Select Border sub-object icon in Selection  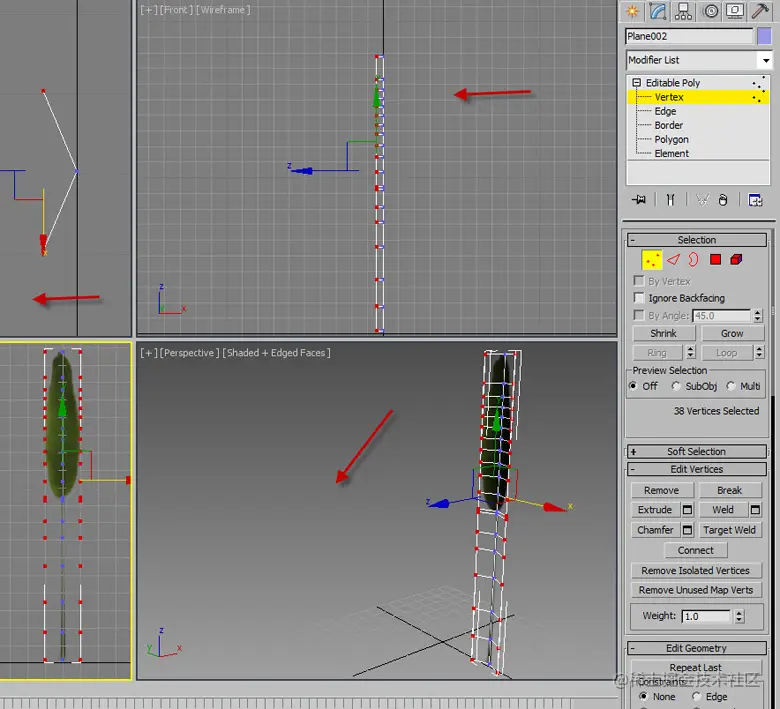point(693,260)
